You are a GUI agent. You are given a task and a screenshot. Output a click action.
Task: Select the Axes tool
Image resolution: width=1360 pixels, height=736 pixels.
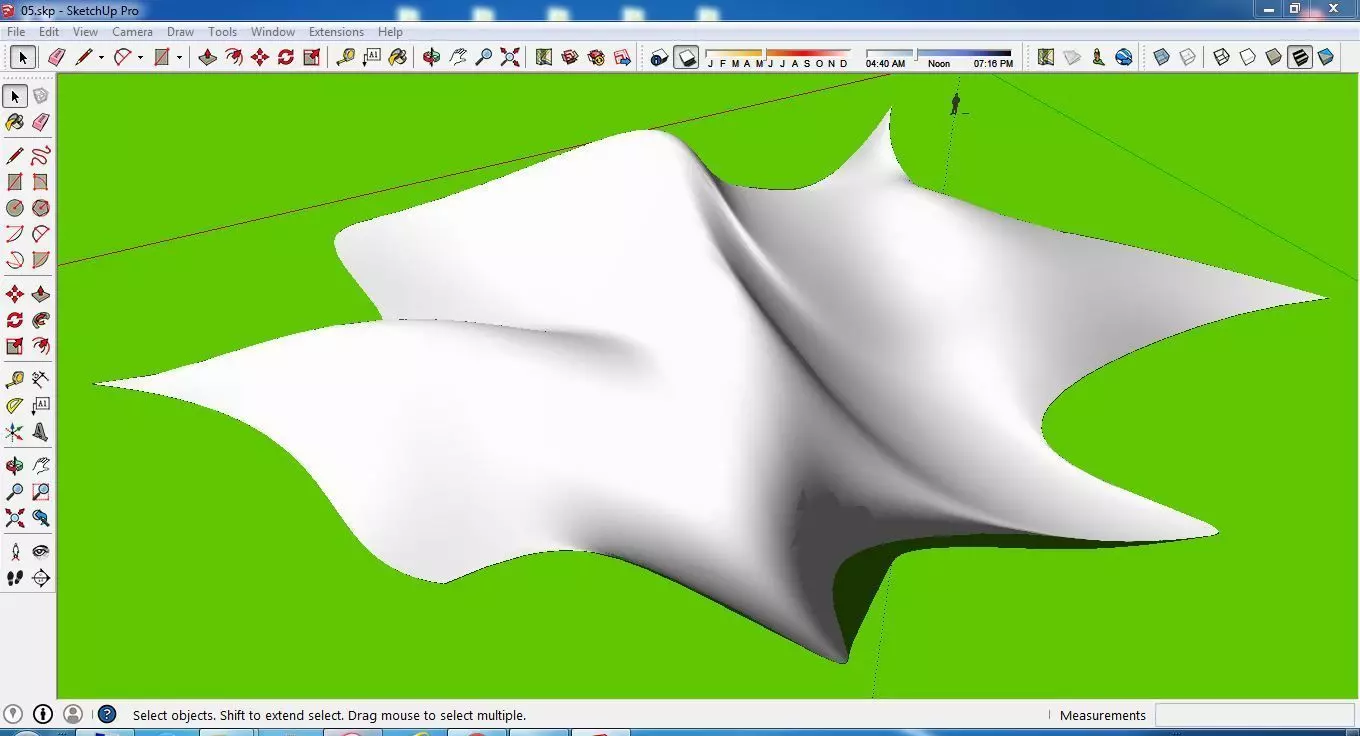tap(15, 432)
